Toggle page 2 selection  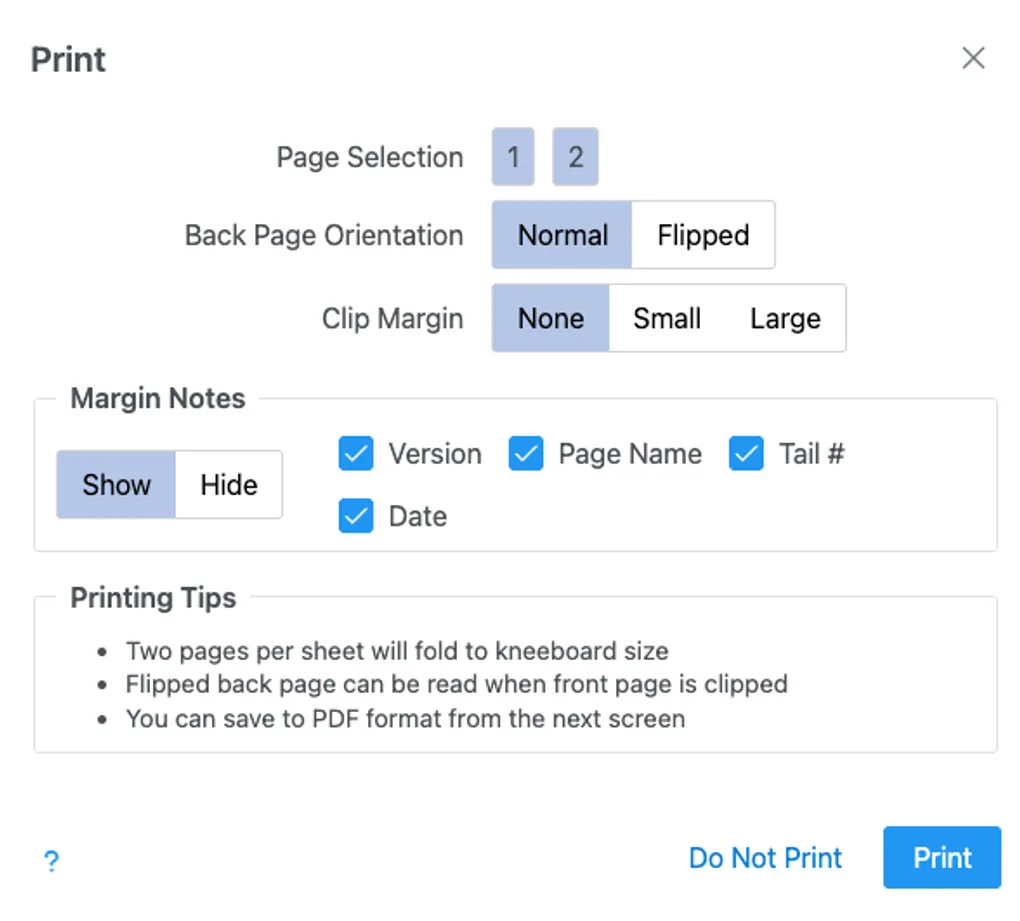click(575, 157)
